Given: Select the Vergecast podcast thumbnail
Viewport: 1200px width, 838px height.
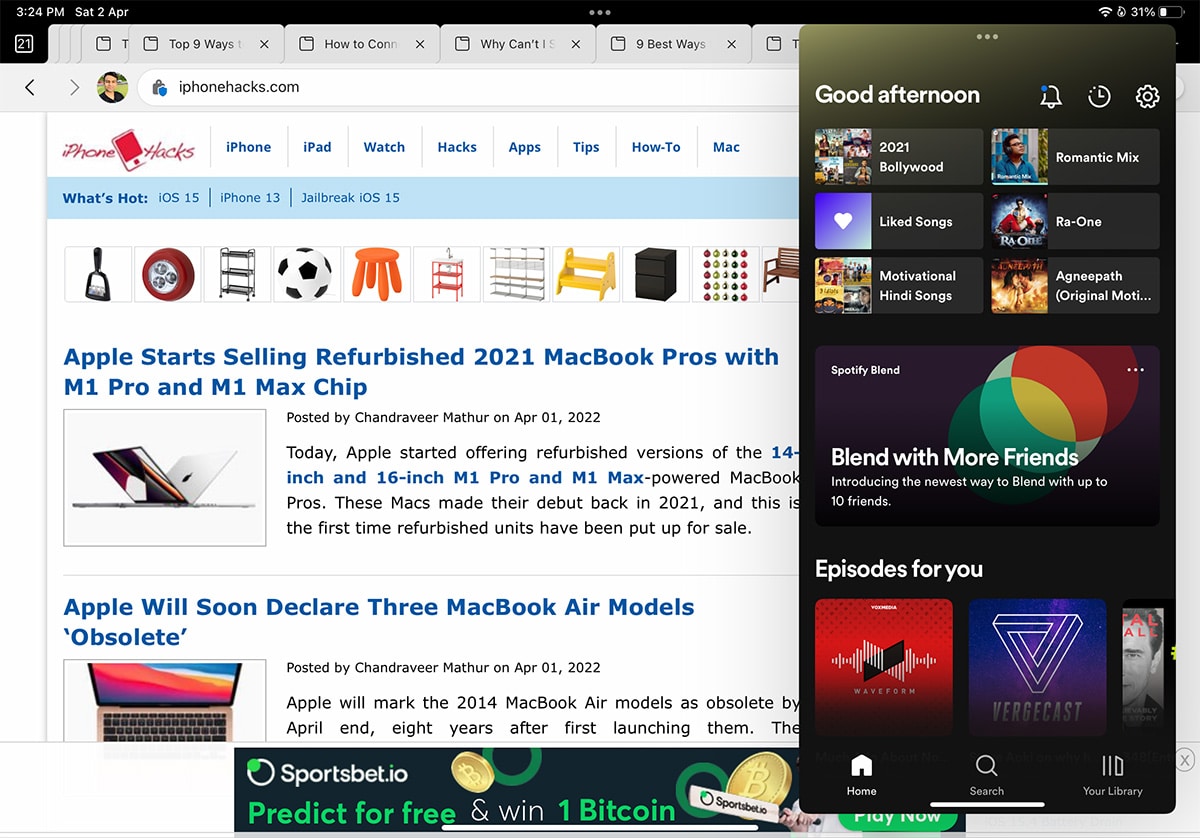Looking at the screenshot, I should pos(1037,667).
